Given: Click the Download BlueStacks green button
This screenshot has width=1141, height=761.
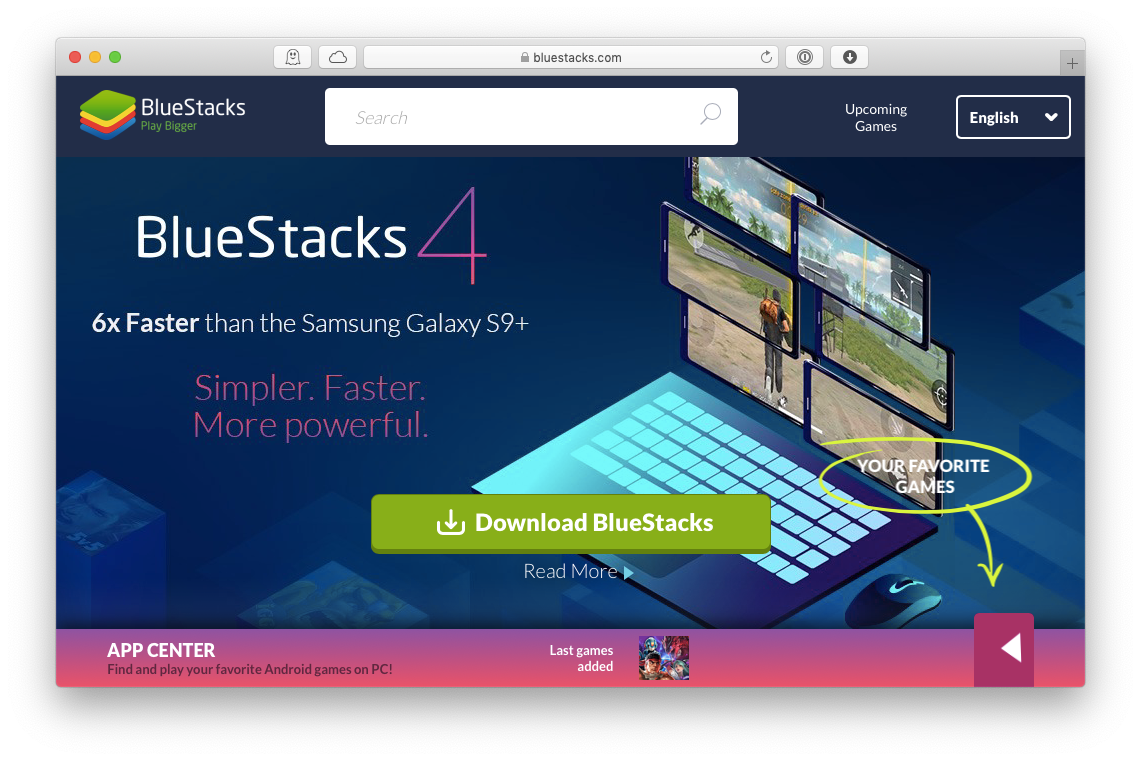Looking at the screenshot, I should pos(571,523).
